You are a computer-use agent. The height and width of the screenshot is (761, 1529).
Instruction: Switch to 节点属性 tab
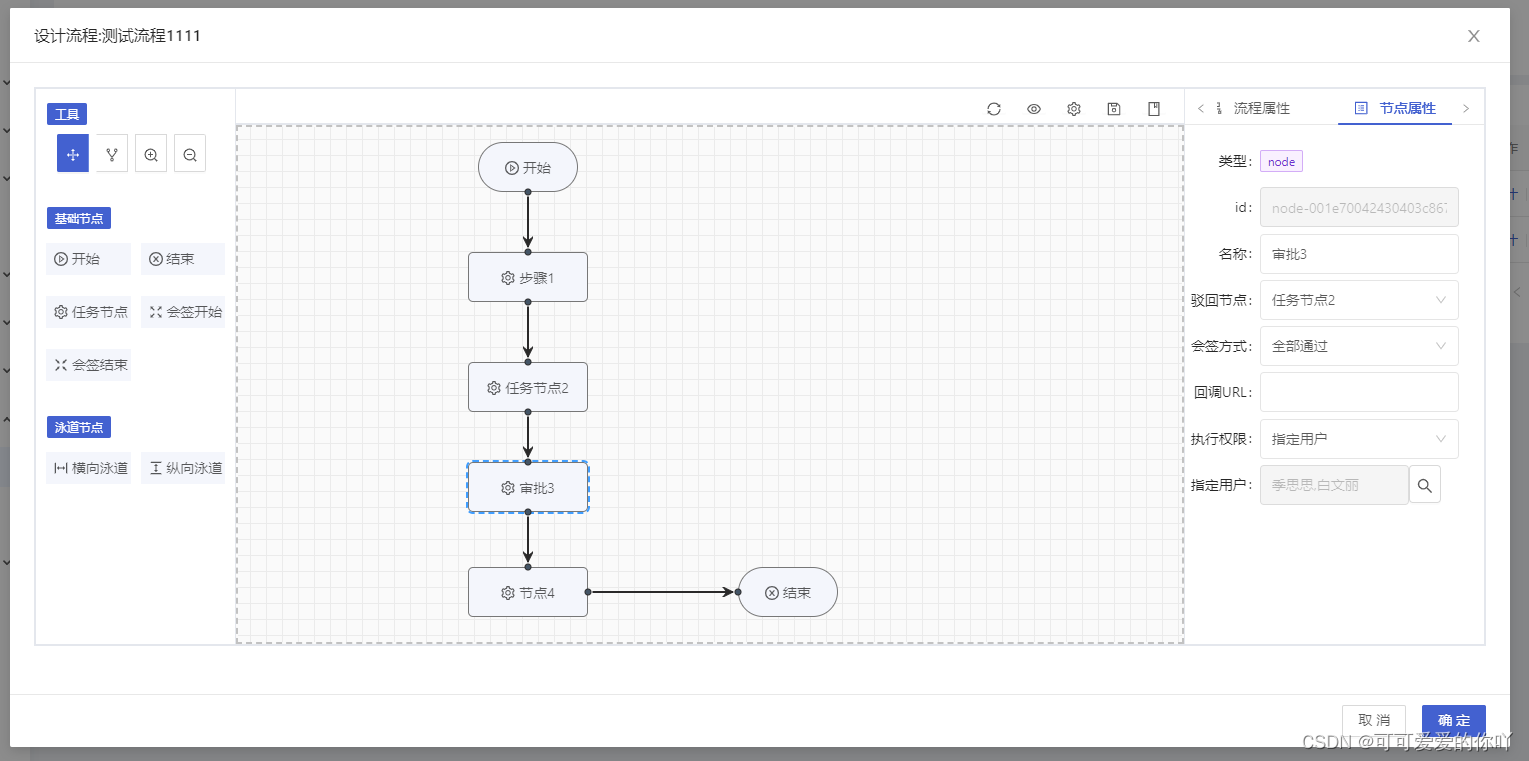[x=1395, y=108]
